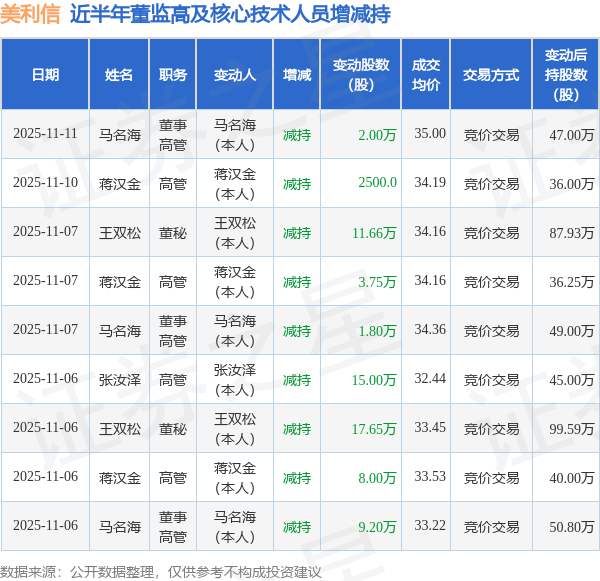Viewport: 600px width, 581px height.
Task: Click the average price 34.19
Action: click(x=430, y=183)
